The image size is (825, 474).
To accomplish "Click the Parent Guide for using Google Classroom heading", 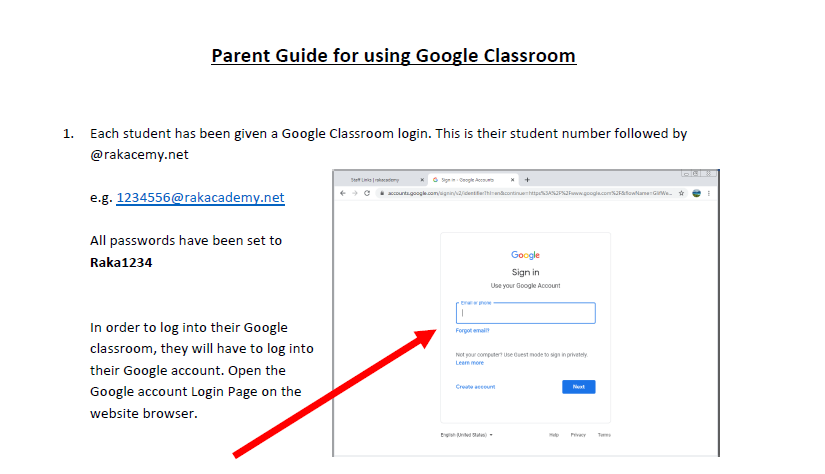I will pos(394,56).
